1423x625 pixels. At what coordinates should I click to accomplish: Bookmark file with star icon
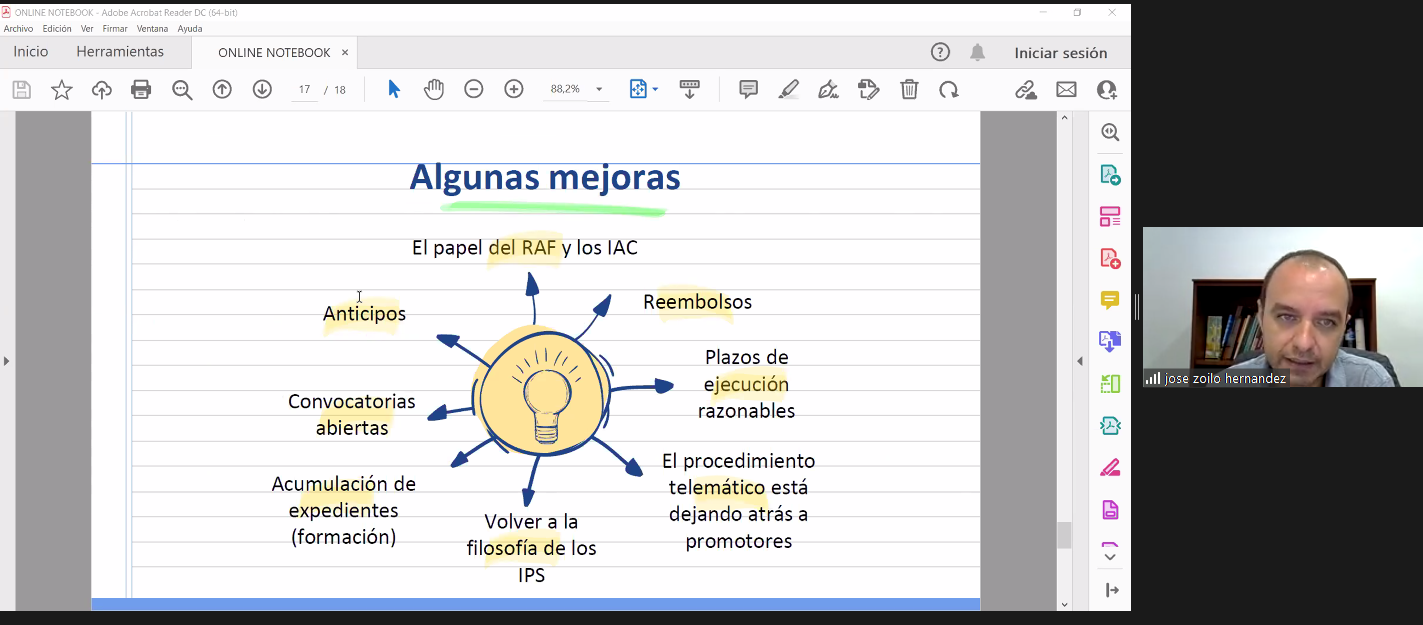click(x=62, y=90)
